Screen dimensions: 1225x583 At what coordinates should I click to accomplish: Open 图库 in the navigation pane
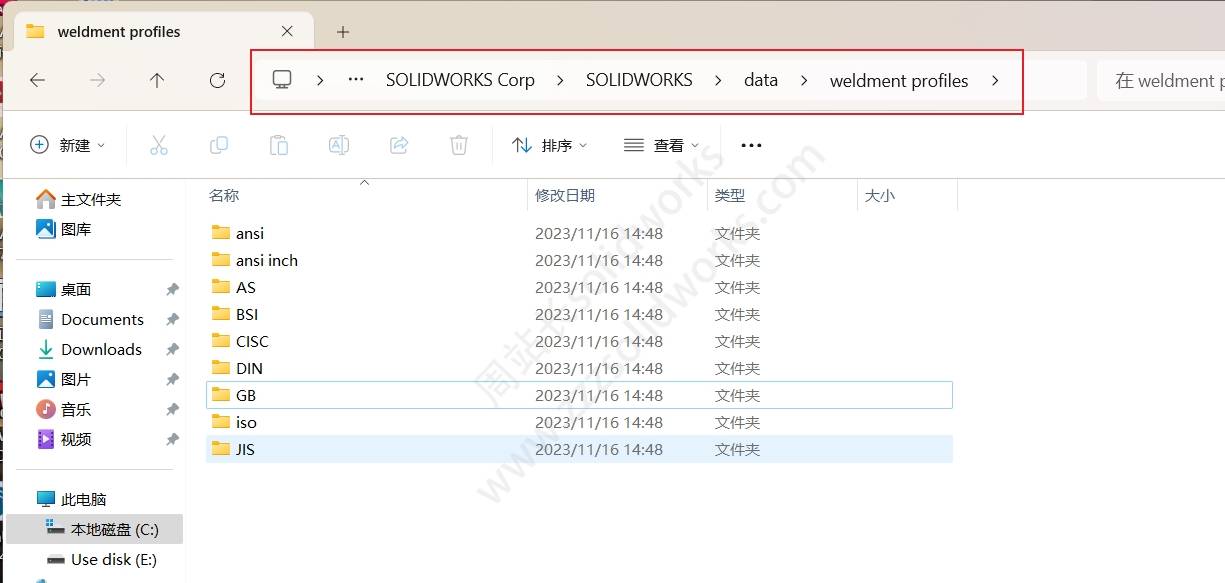[64, 229]
